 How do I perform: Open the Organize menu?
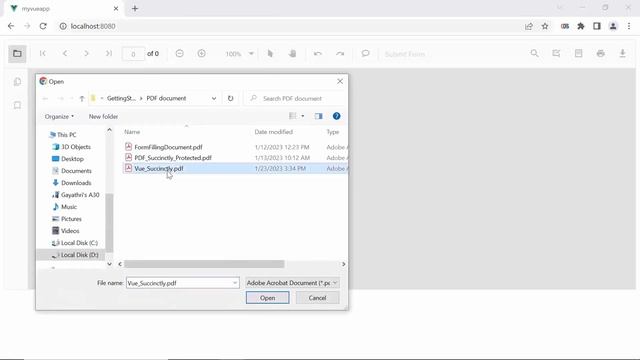click(59, 116)
